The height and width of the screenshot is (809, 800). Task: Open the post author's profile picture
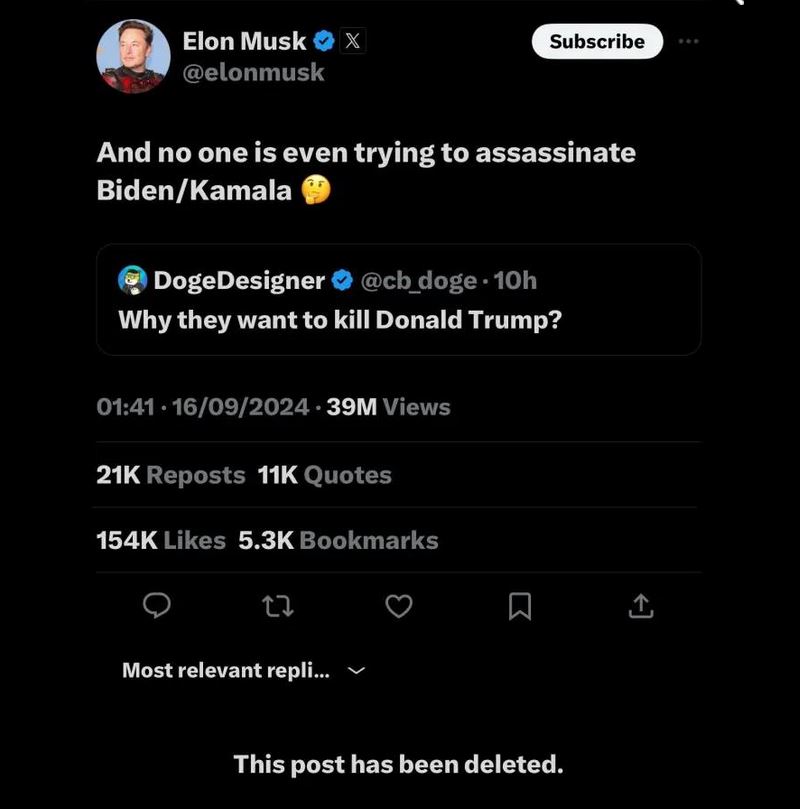click(x=133, y=56)
